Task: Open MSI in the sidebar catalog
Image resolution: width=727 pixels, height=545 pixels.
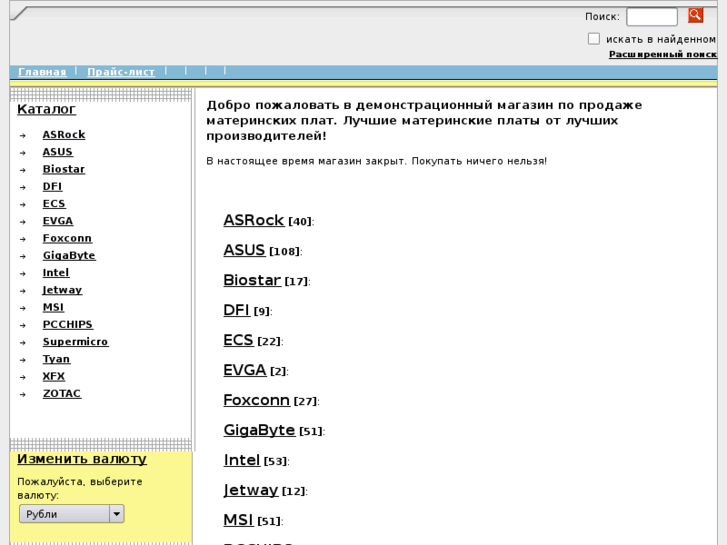Action: coord(53,307)
